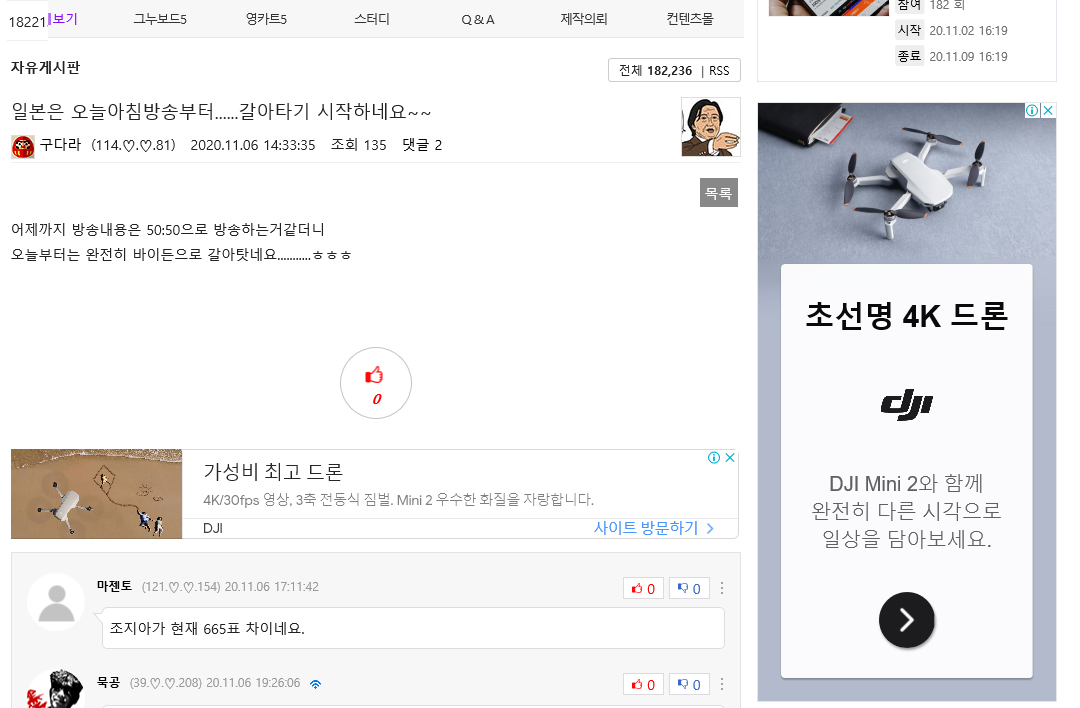Click the DJI advertiser label in banner ad
This screenshot has width=1080, height=708.
[x=213, y=528]
